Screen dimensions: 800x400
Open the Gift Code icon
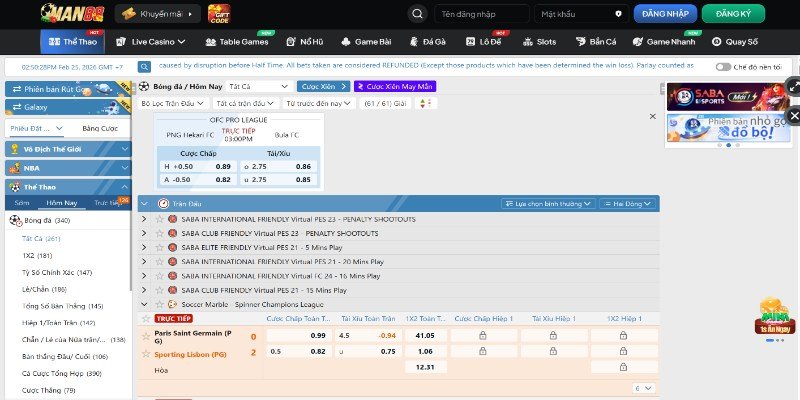coord(219,14)
